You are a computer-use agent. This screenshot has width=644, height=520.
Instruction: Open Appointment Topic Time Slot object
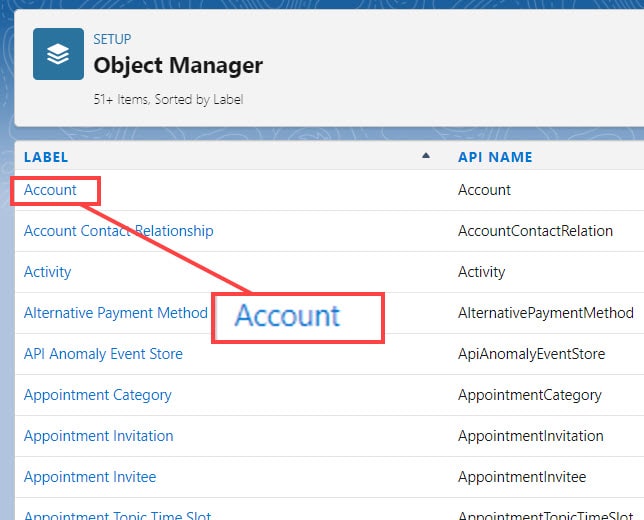[x=117, y=515]
